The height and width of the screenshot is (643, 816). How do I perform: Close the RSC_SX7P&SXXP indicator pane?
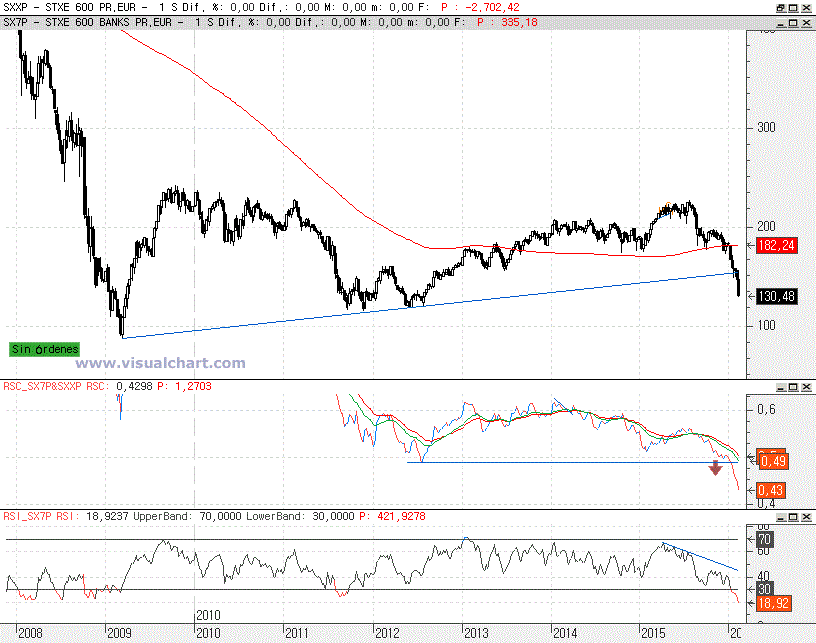pos(806,387)
